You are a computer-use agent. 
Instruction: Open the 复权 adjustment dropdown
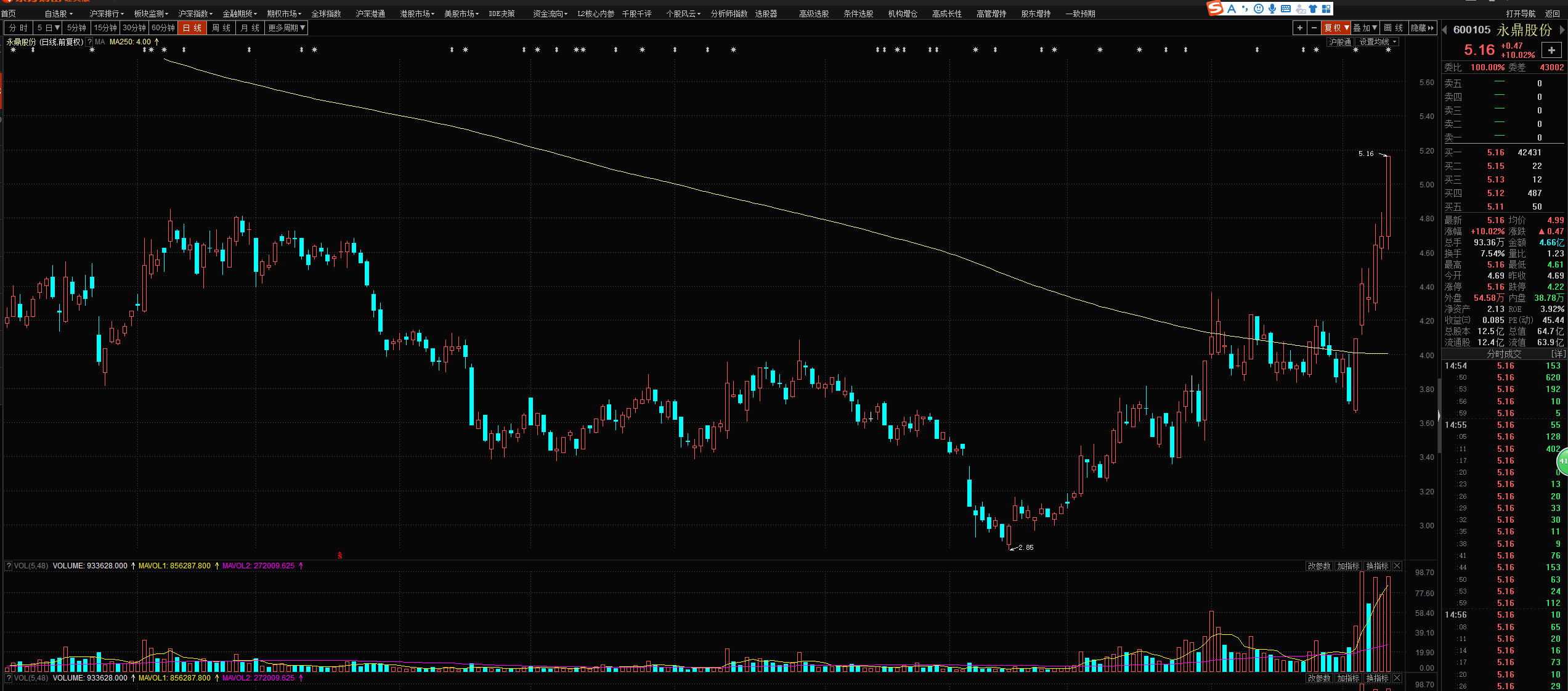click(1336, 28)
